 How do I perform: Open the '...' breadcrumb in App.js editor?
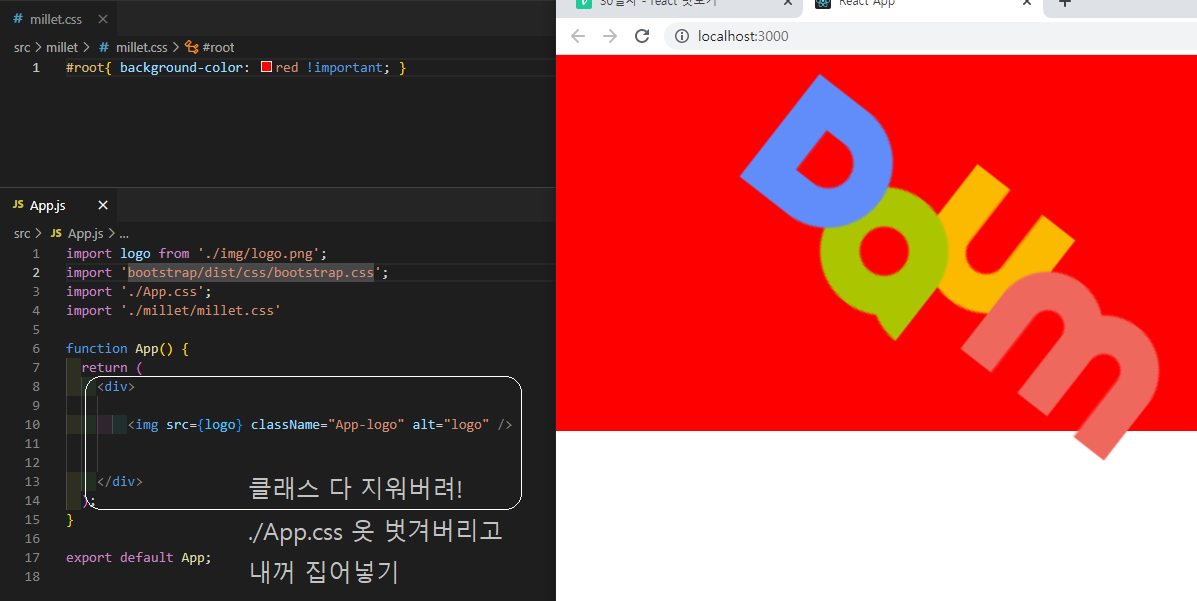tap(124, 234)
